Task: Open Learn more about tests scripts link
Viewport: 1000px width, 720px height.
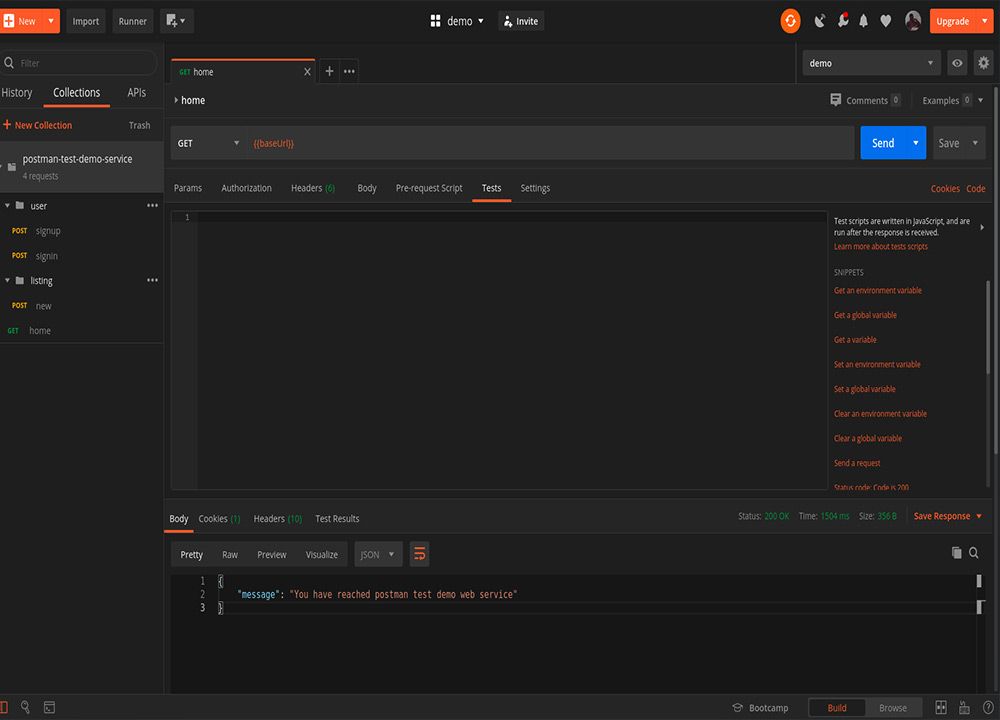Action: pyautogui.click(x=881, y=246)
